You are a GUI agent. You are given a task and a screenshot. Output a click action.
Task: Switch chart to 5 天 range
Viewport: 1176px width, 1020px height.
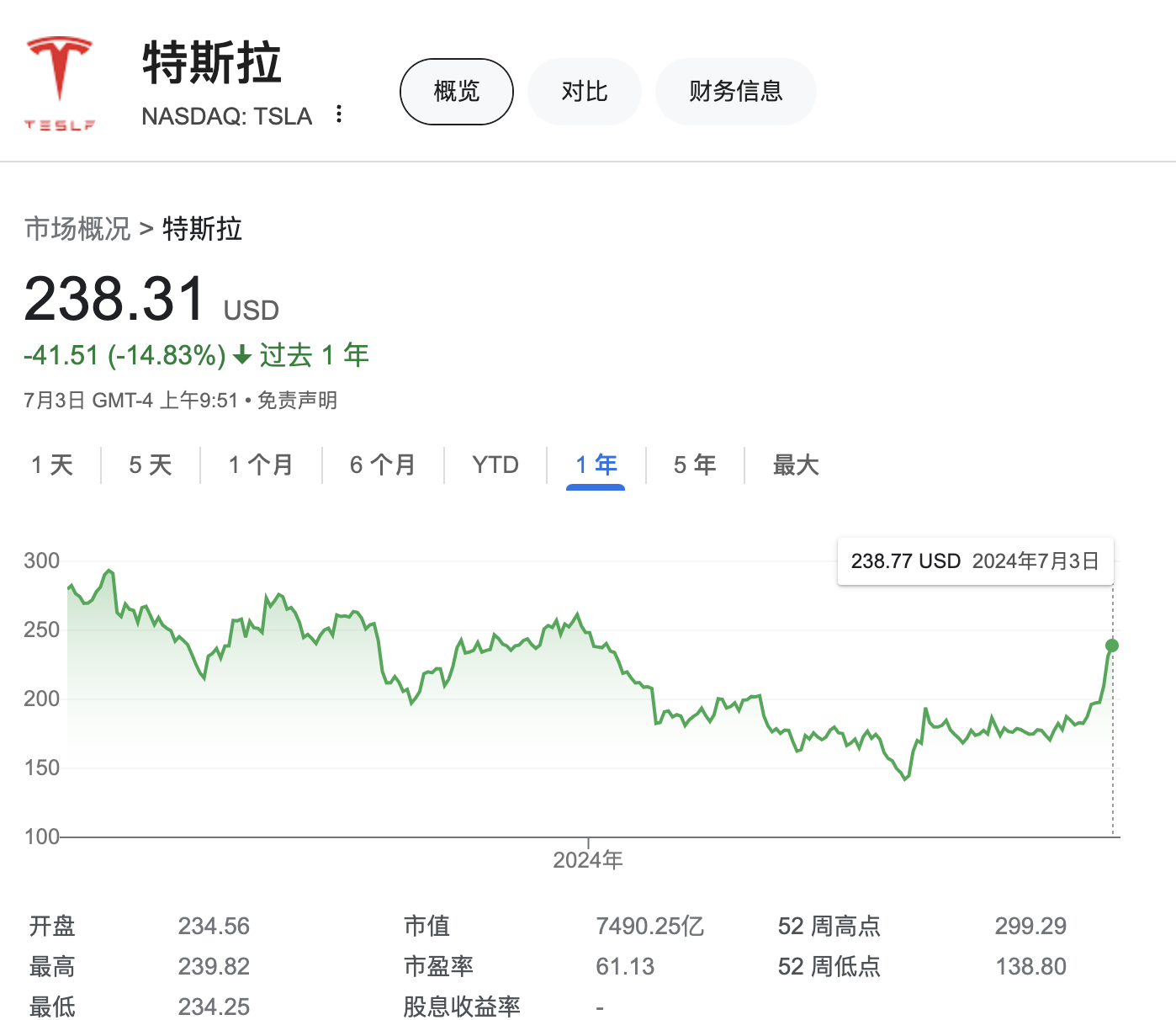[151, 465]
